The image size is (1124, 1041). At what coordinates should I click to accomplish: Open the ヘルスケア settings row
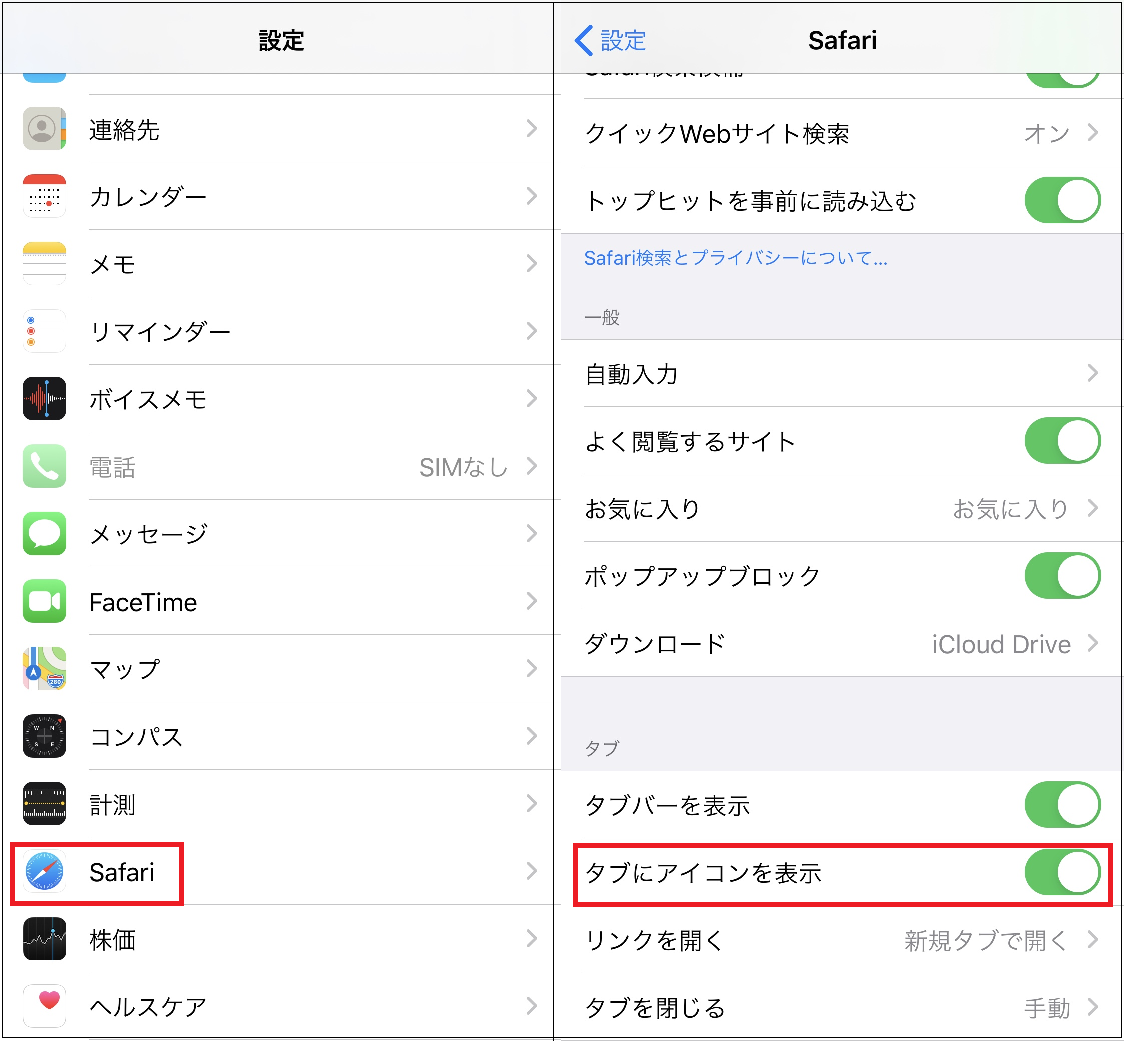300,1006
